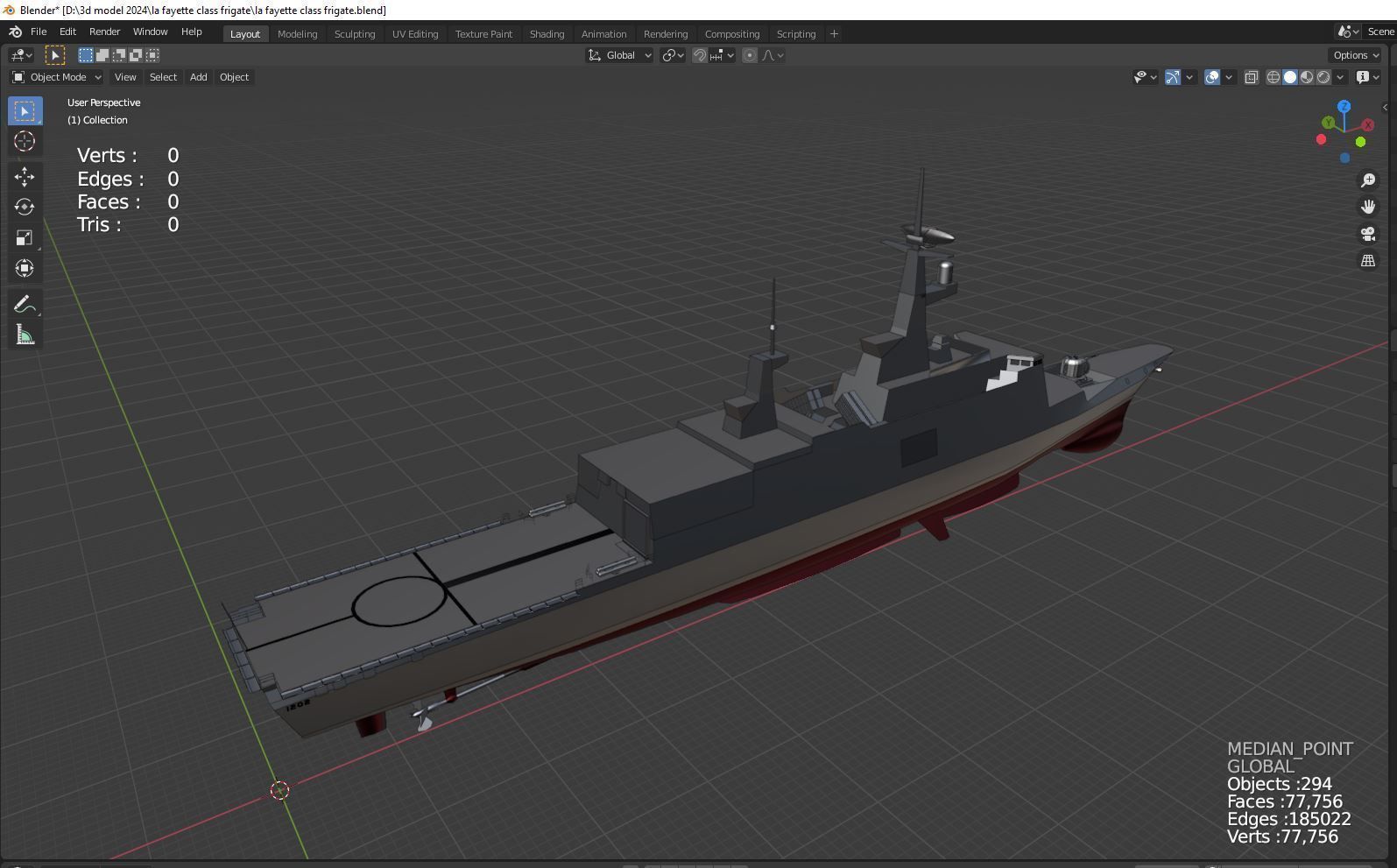Switch perspective/orthographic grid icon
Image resolution: width=1397 pixels, height=868 pixels.
point(1368,261)
